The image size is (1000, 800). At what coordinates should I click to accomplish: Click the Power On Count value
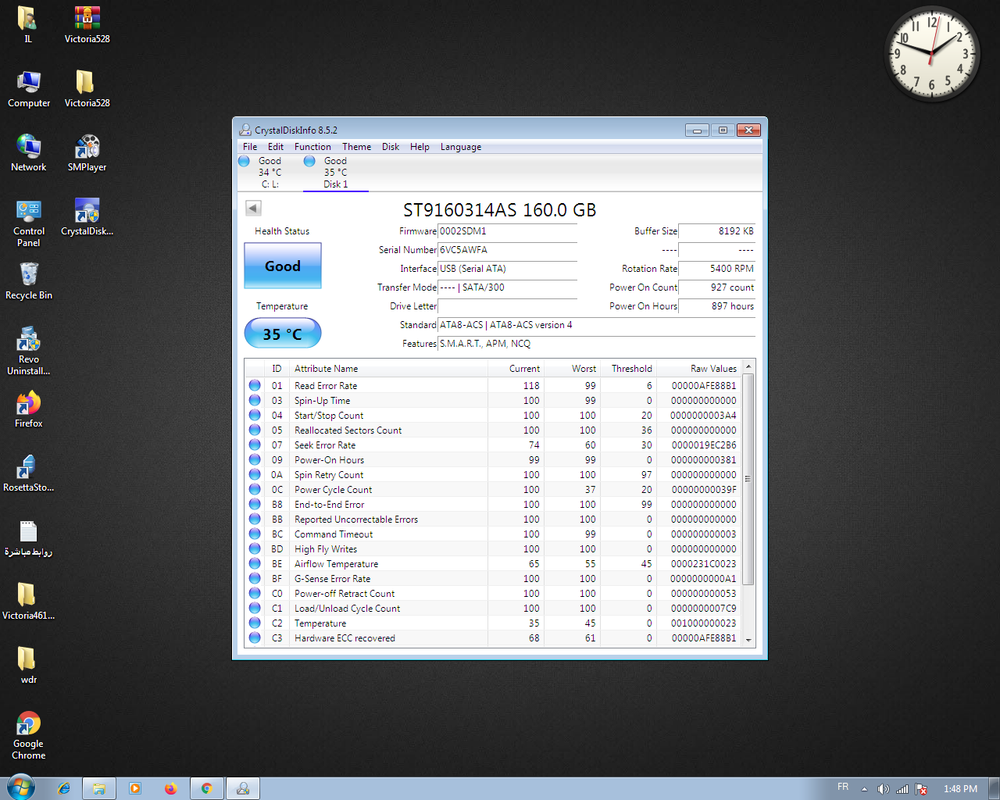click(x=716, y=287)
